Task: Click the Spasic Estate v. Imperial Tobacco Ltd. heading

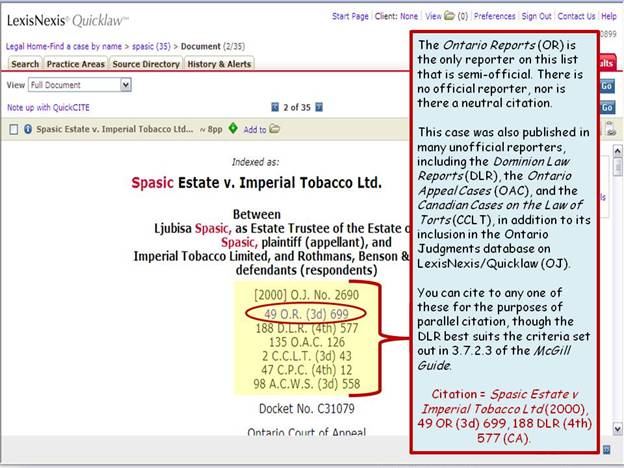Action: (x=256, y=183)
